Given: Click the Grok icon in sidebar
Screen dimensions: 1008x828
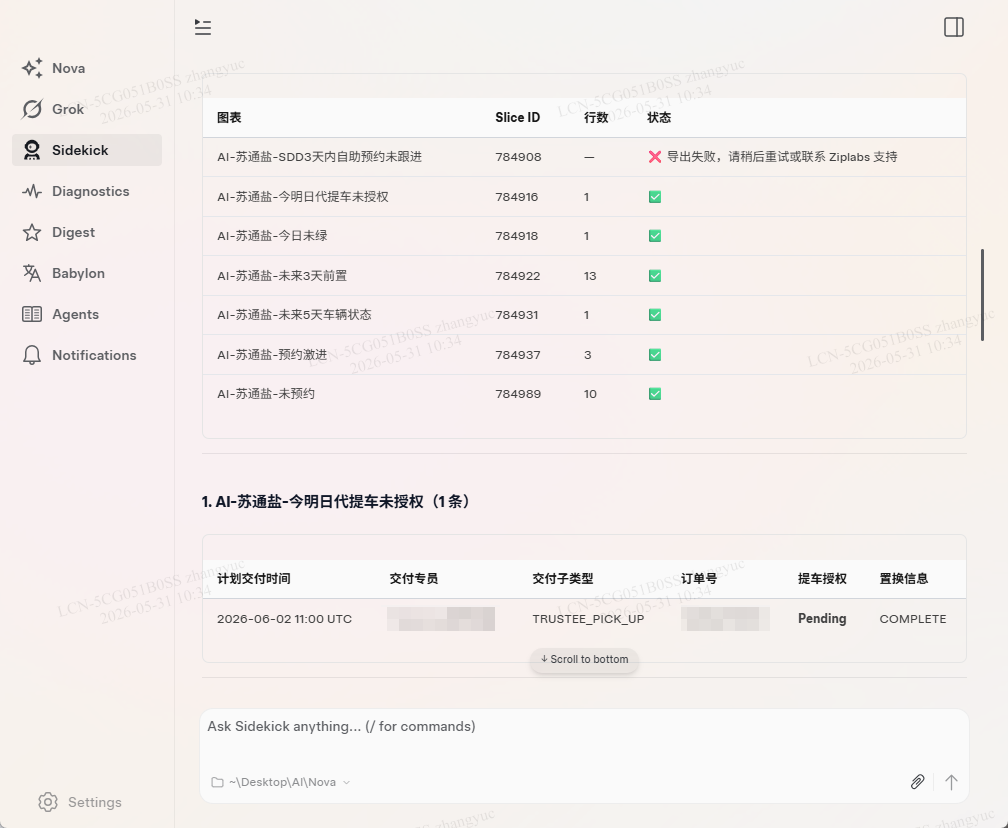Looking at the screenshot, I should 32,109.
